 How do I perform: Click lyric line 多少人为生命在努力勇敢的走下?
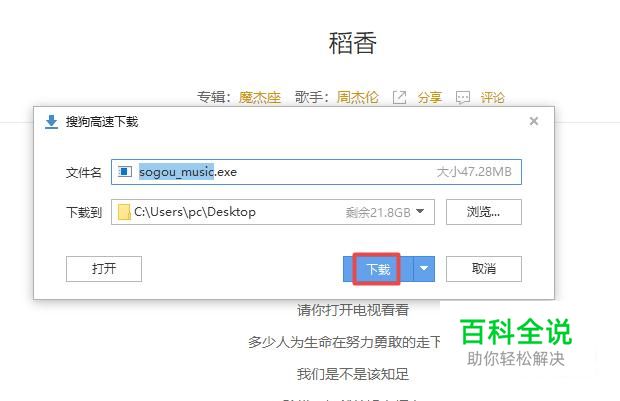click(x=344, y=342)
